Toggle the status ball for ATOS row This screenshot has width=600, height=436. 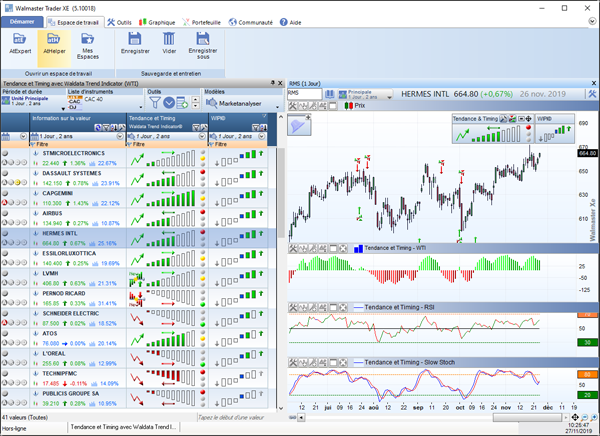[x=5, y=333]
